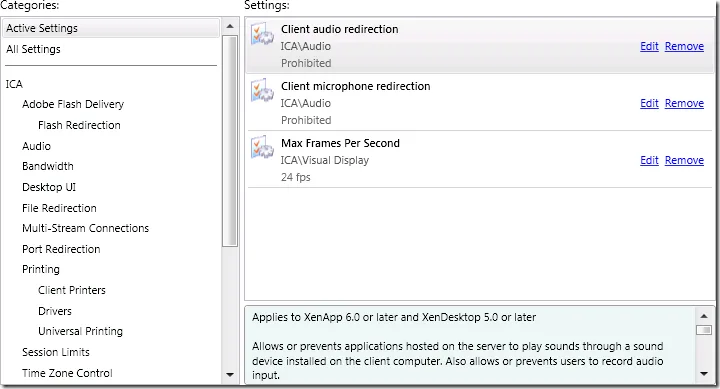The width and height of the screenshot is (720, 389).
Task: Click the Client audio redirection setting icon
Action: pyautogui.click(x=262, y=34)
